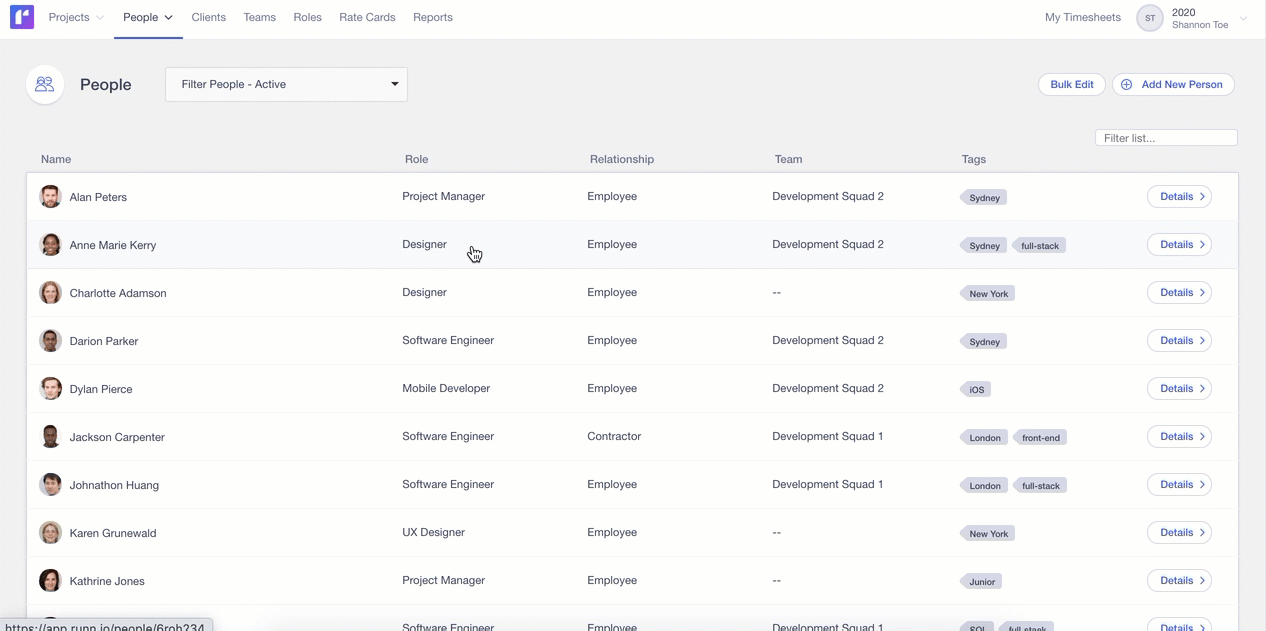1266x631 pixels.
Task: Click the Filter list search field
Action: click(x=1166, y=138)
